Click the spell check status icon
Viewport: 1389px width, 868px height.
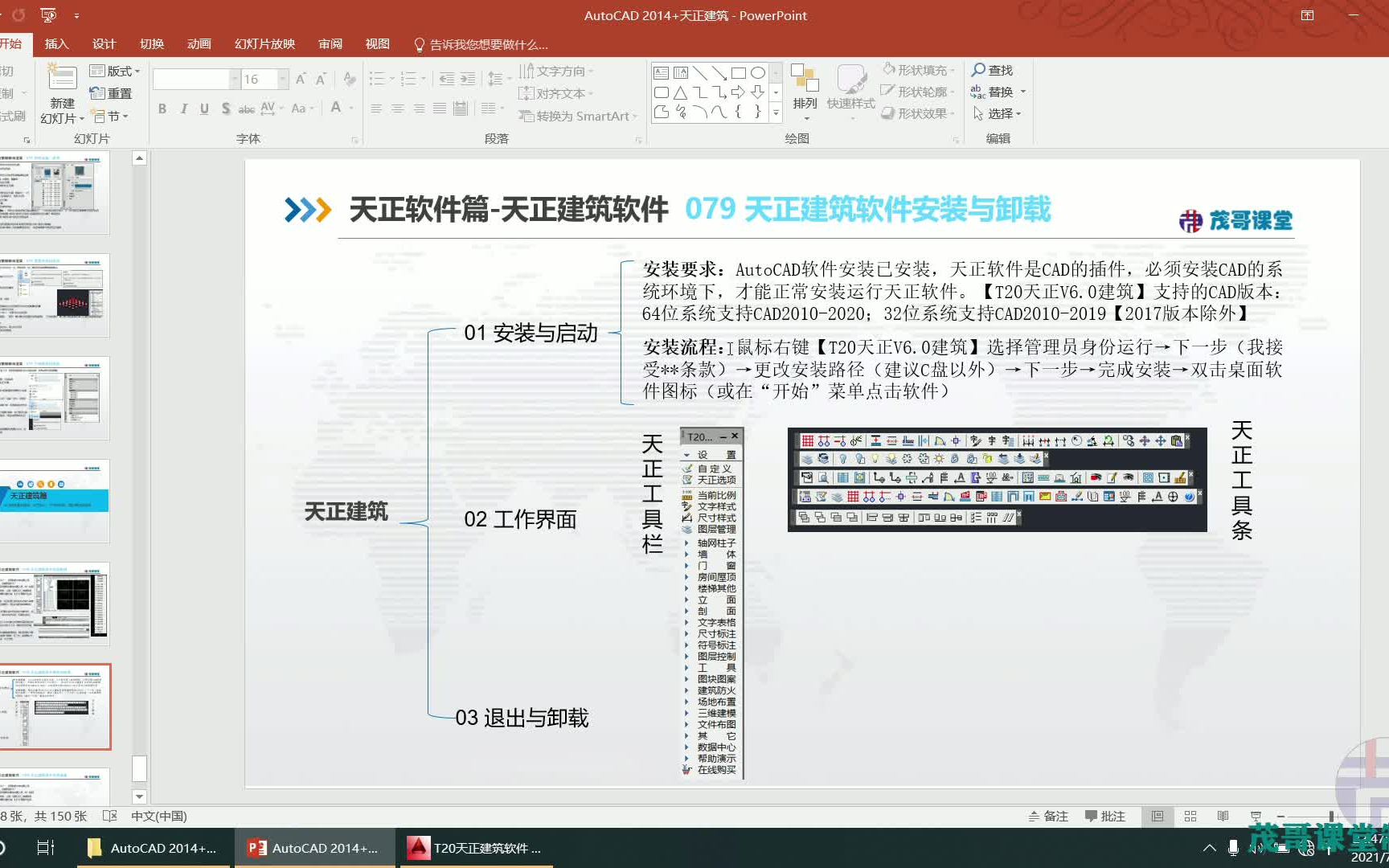click(110, 817)
